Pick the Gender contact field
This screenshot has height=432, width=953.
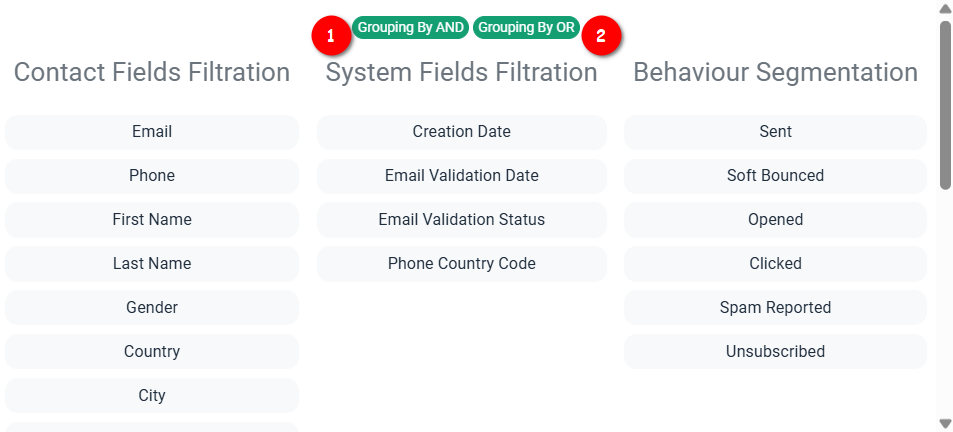pyautogui.click(x=152, y=307)
